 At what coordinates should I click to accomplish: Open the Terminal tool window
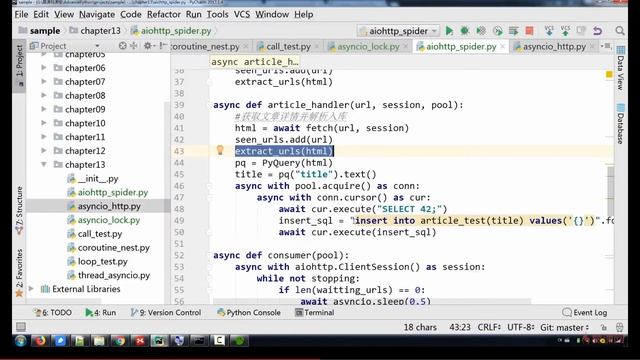[x=314, y=313]
